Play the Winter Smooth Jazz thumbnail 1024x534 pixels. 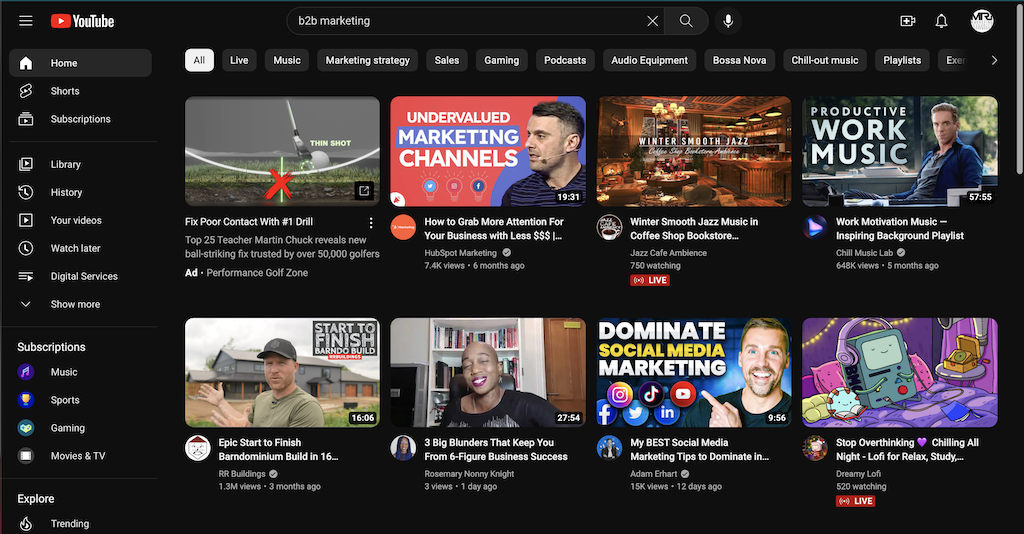pyautogui.click(x=694, y=151)
